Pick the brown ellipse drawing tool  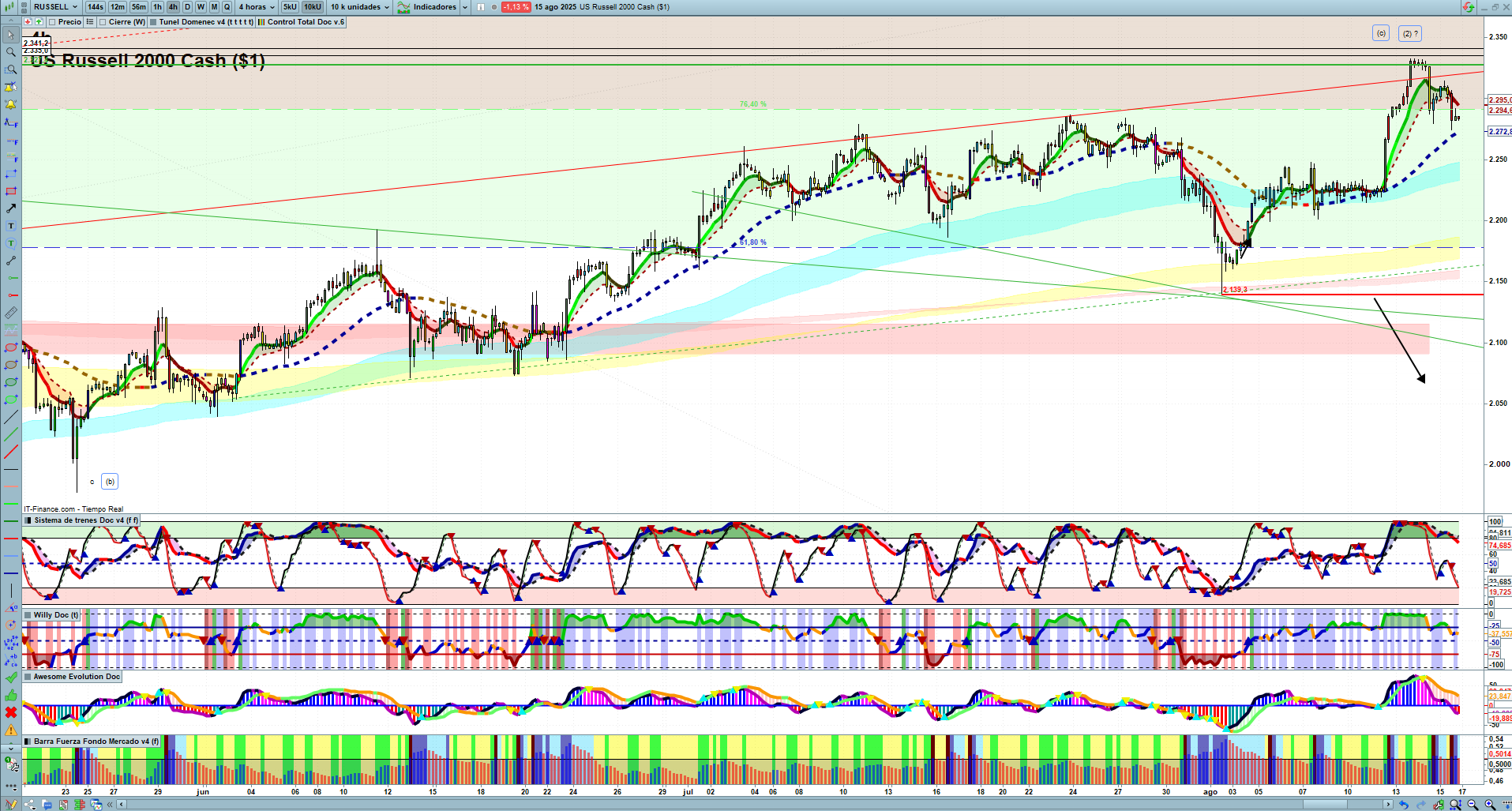(x=11, y=365)
